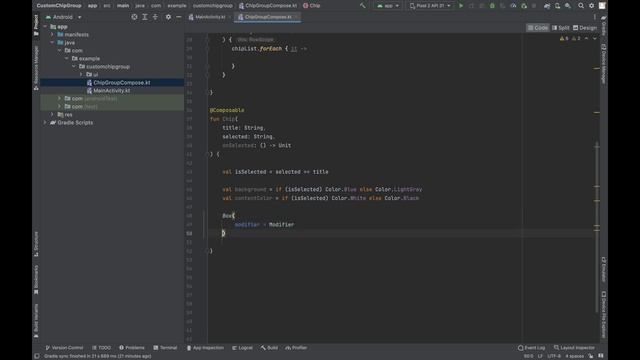Toggle the Bookmarks side panel
Viewport: 640px width, 360px height.
pyautogui.click(x=36, y=280)
